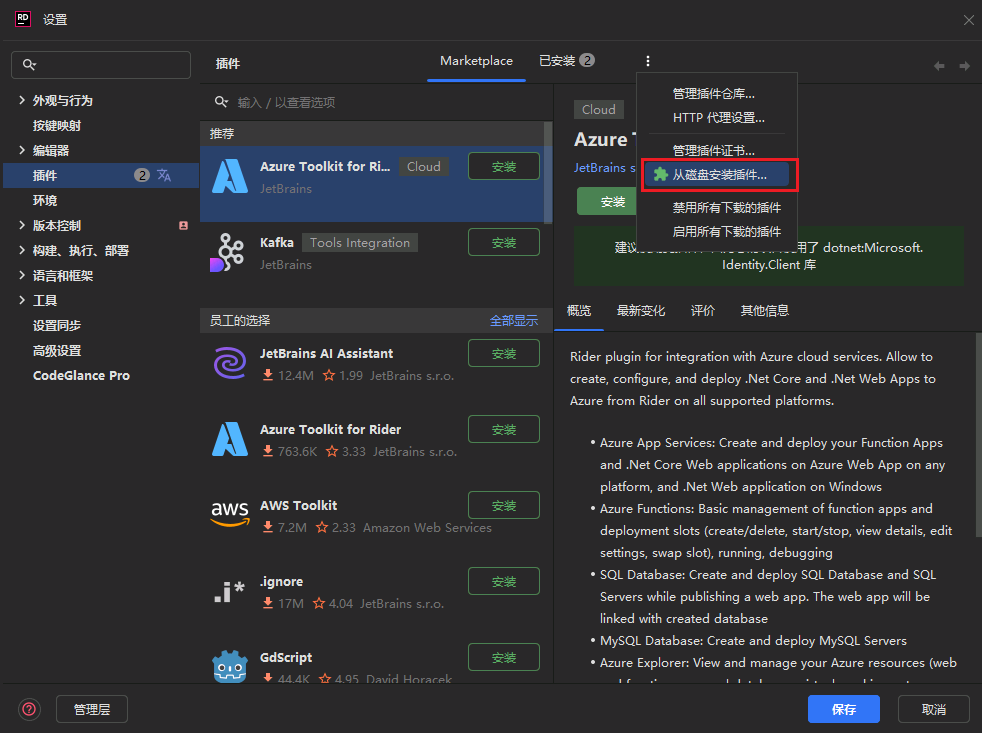This screenshot has width=982, height=733.
Task: Switch to the 已安装 tab
Action: tap(566, 61)
